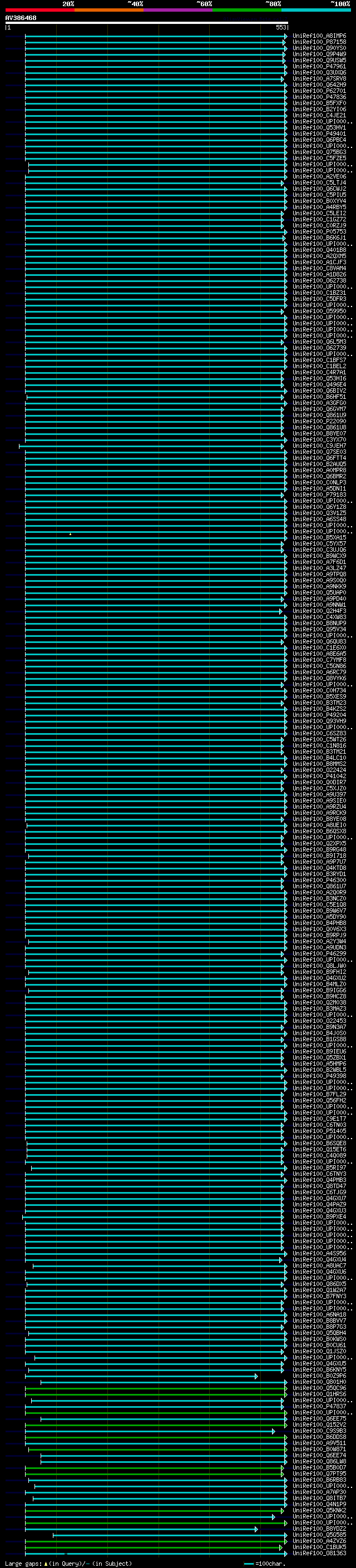The height and width of the screenshot is (1568, 356).
Task: Open hit UniRef100_Q9USW5
Action: coord(319,60)
